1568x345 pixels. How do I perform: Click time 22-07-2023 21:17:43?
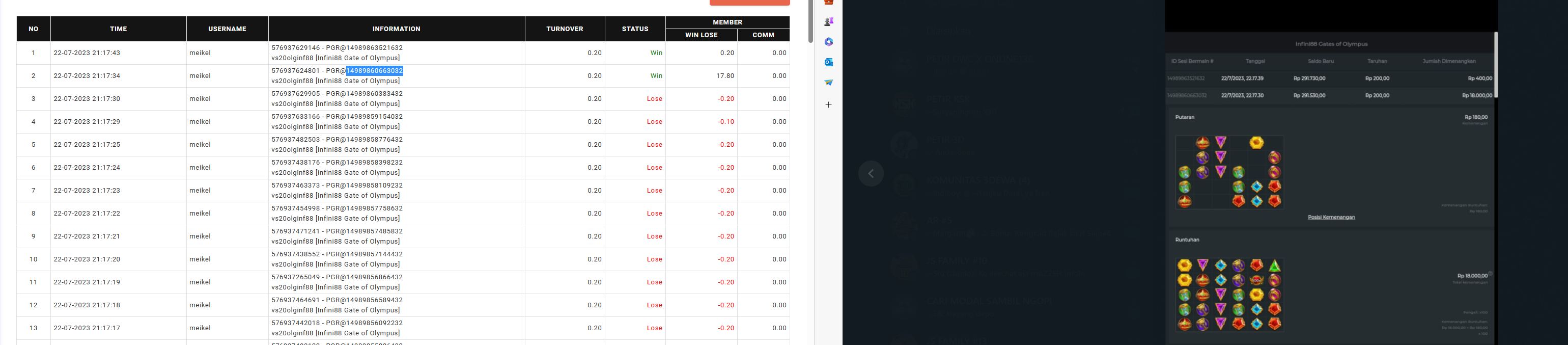(87, 53)
